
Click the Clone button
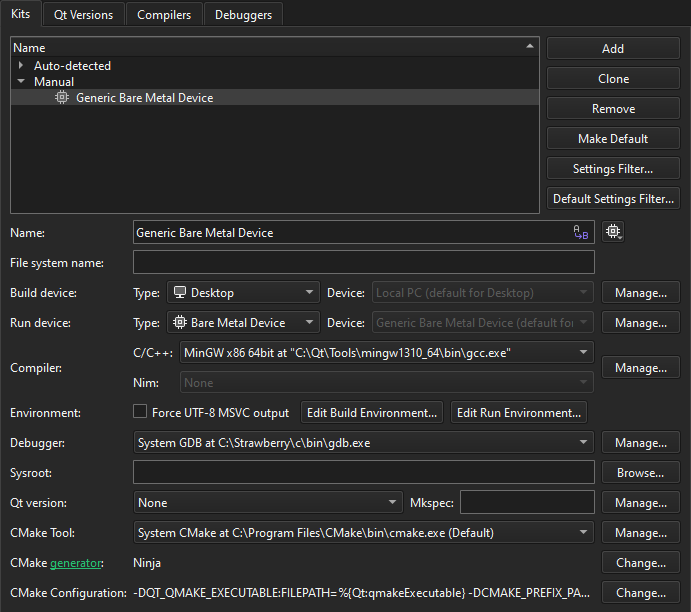(x=613, y=79)
